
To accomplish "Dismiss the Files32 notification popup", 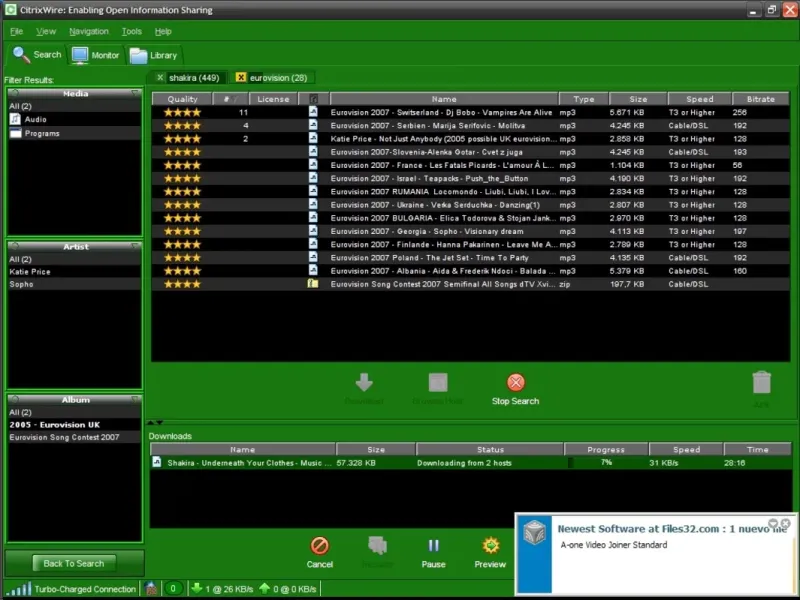I will click(786, 523).
